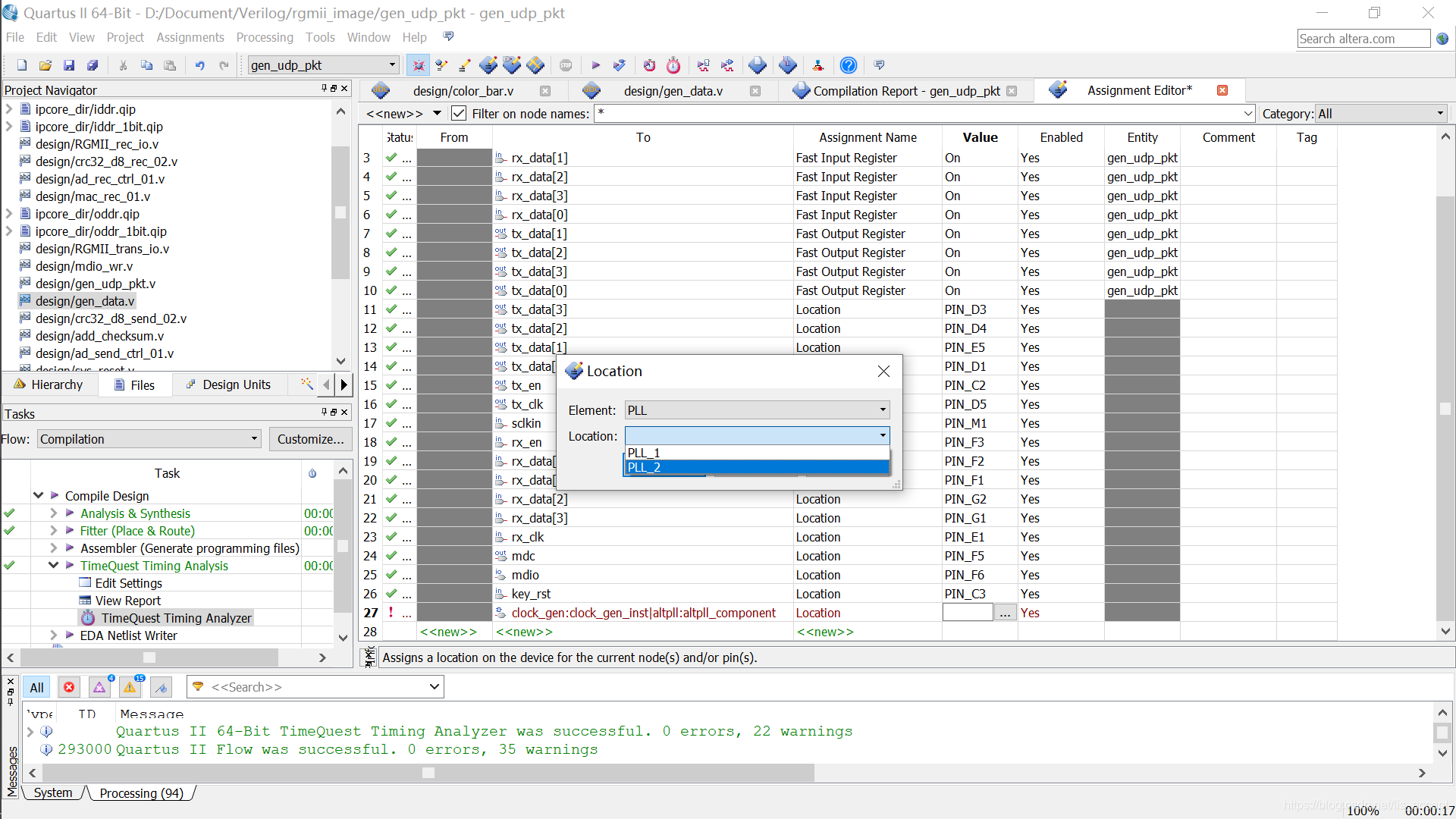Open the Tools menu

320,37
